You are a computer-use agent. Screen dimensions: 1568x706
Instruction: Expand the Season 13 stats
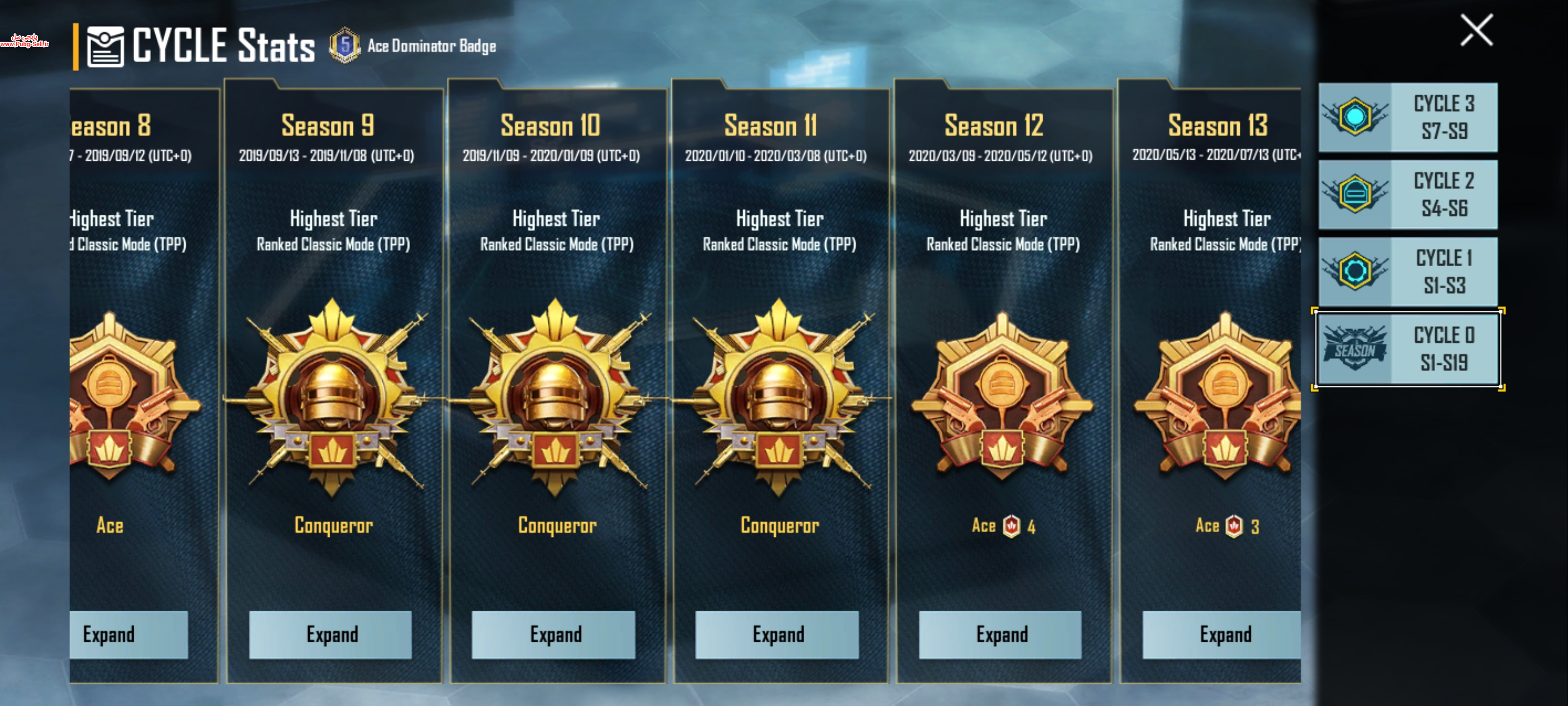1222,634
